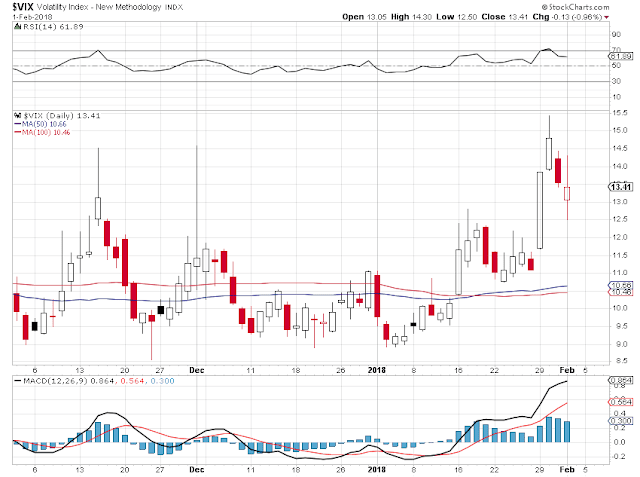The width and height of the screenshot is (640, 477).
Task: Click the RSI 30 axis label
Action: pyautogui.click(x=616, y=81)
